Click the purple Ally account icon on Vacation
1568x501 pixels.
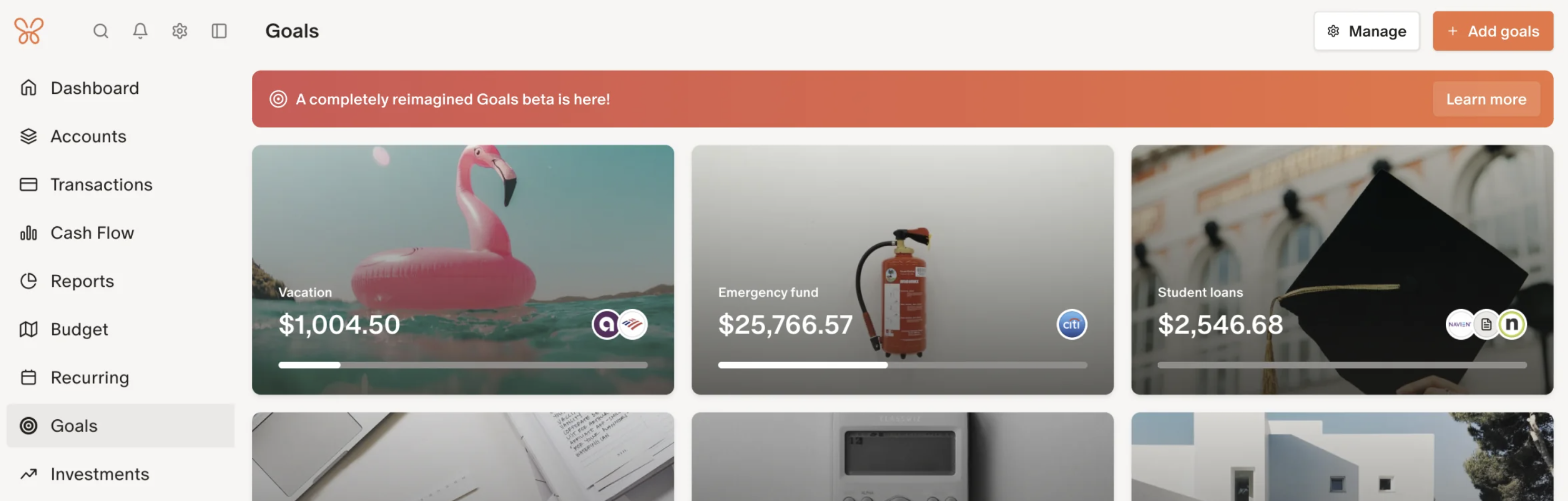pos(606,324)
